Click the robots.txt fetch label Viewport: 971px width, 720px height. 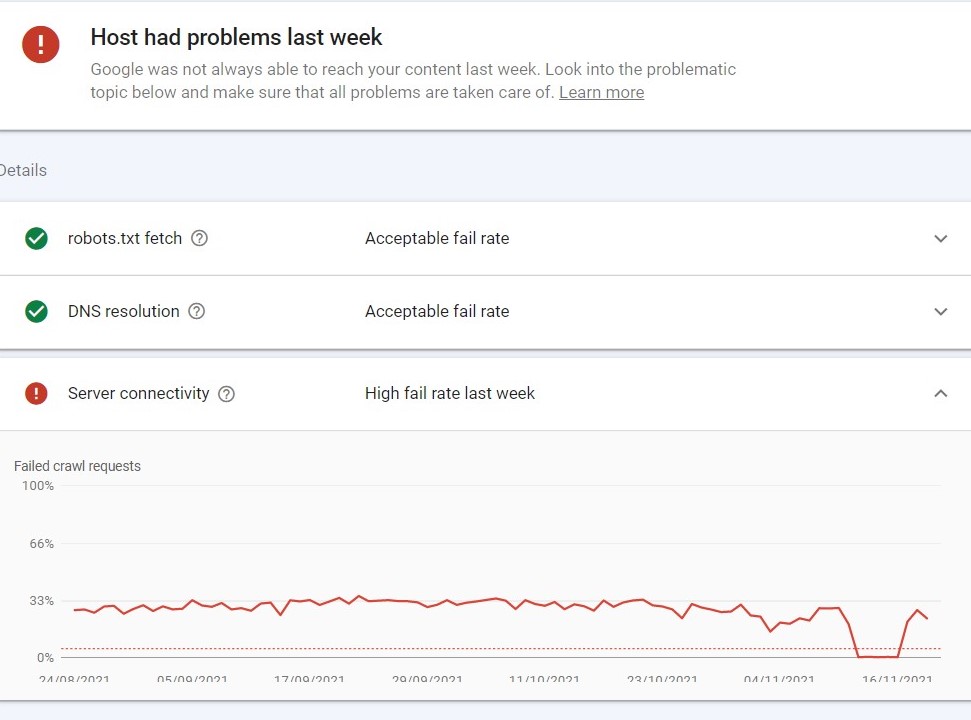[x=125, y=238]
